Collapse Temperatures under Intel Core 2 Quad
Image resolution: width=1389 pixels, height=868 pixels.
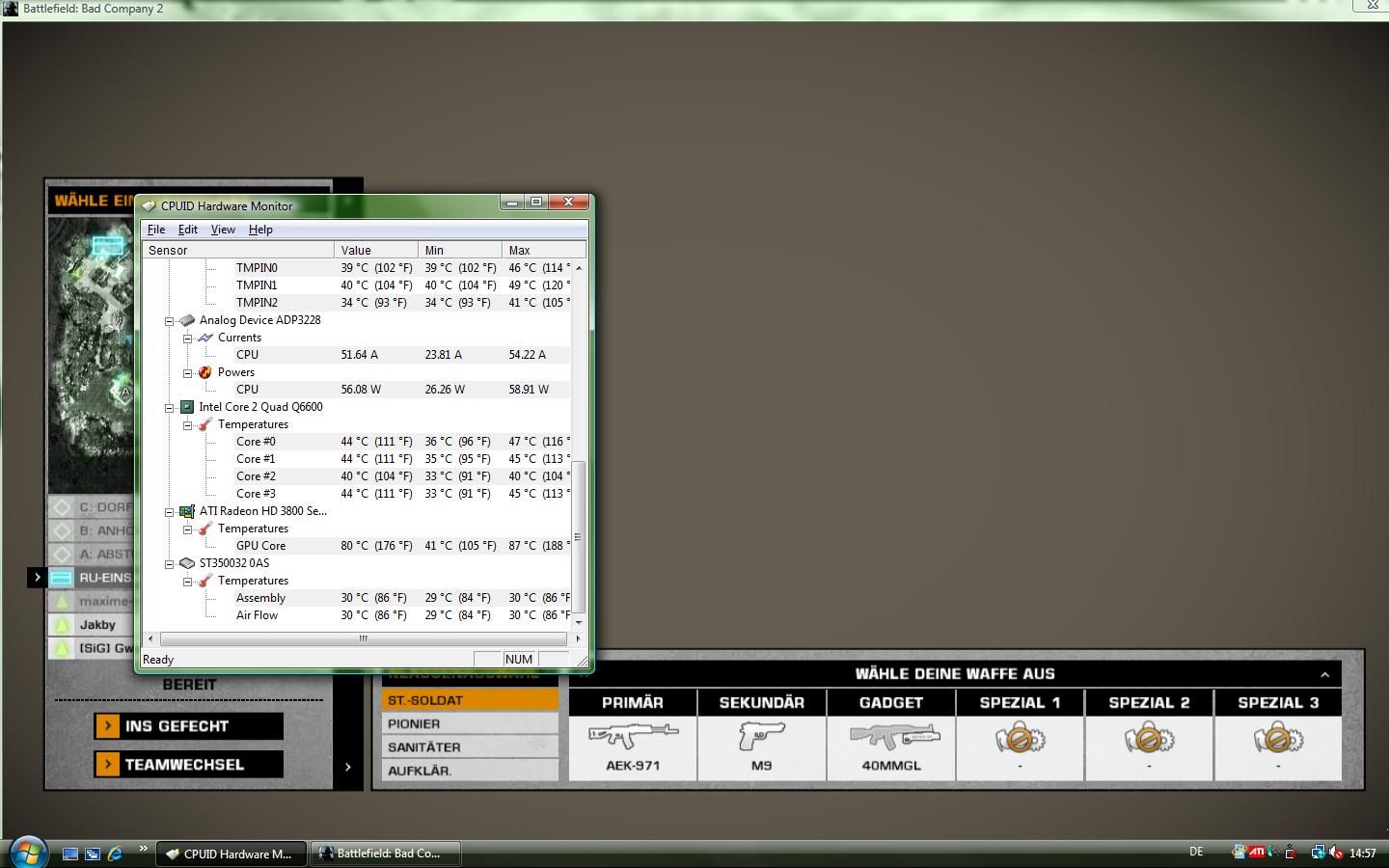[x=187, y=424]
